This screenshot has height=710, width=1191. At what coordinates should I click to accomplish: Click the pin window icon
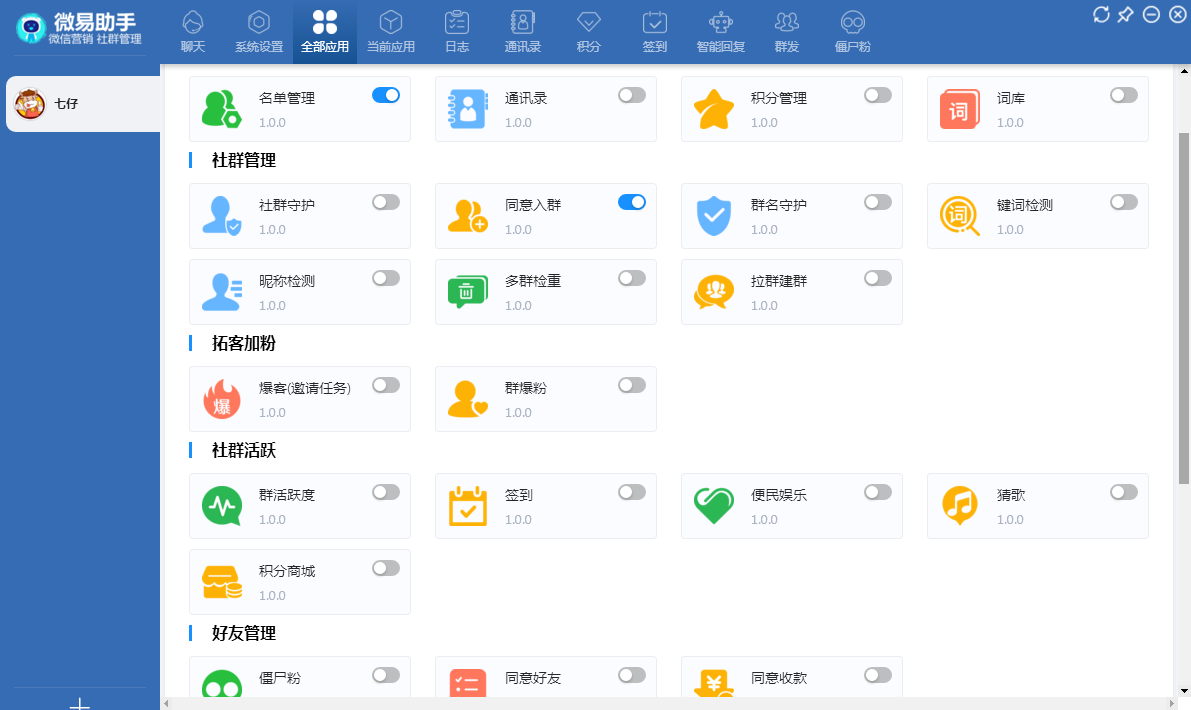[1126, 14]
